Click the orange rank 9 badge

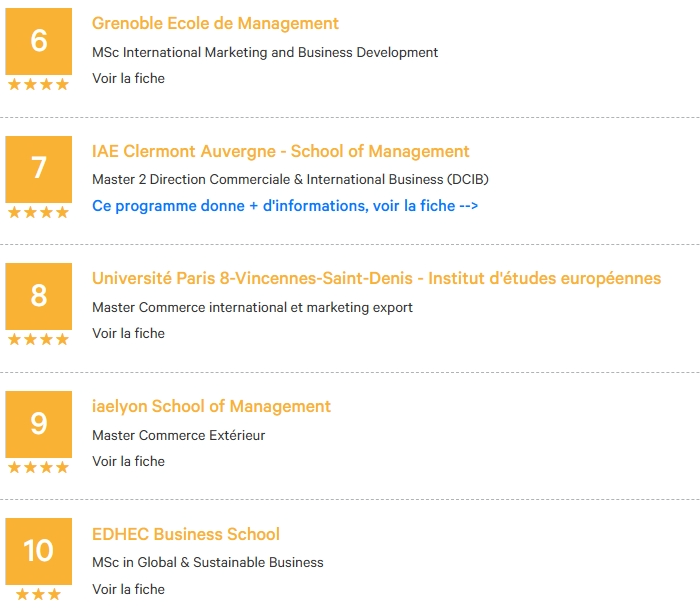coord(38,424)
